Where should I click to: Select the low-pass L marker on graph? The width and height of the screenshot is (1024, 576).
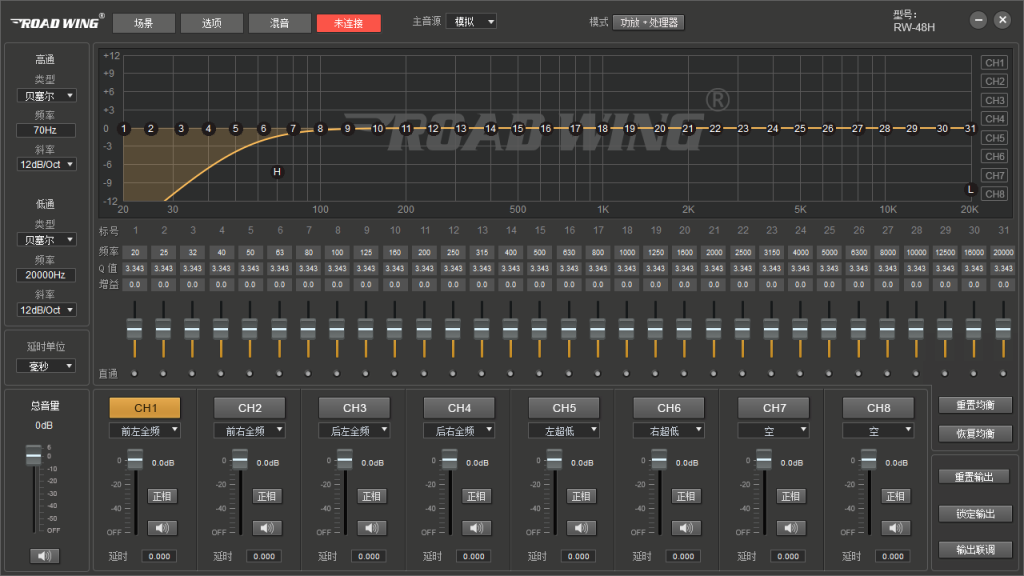(x=970, y=189)
